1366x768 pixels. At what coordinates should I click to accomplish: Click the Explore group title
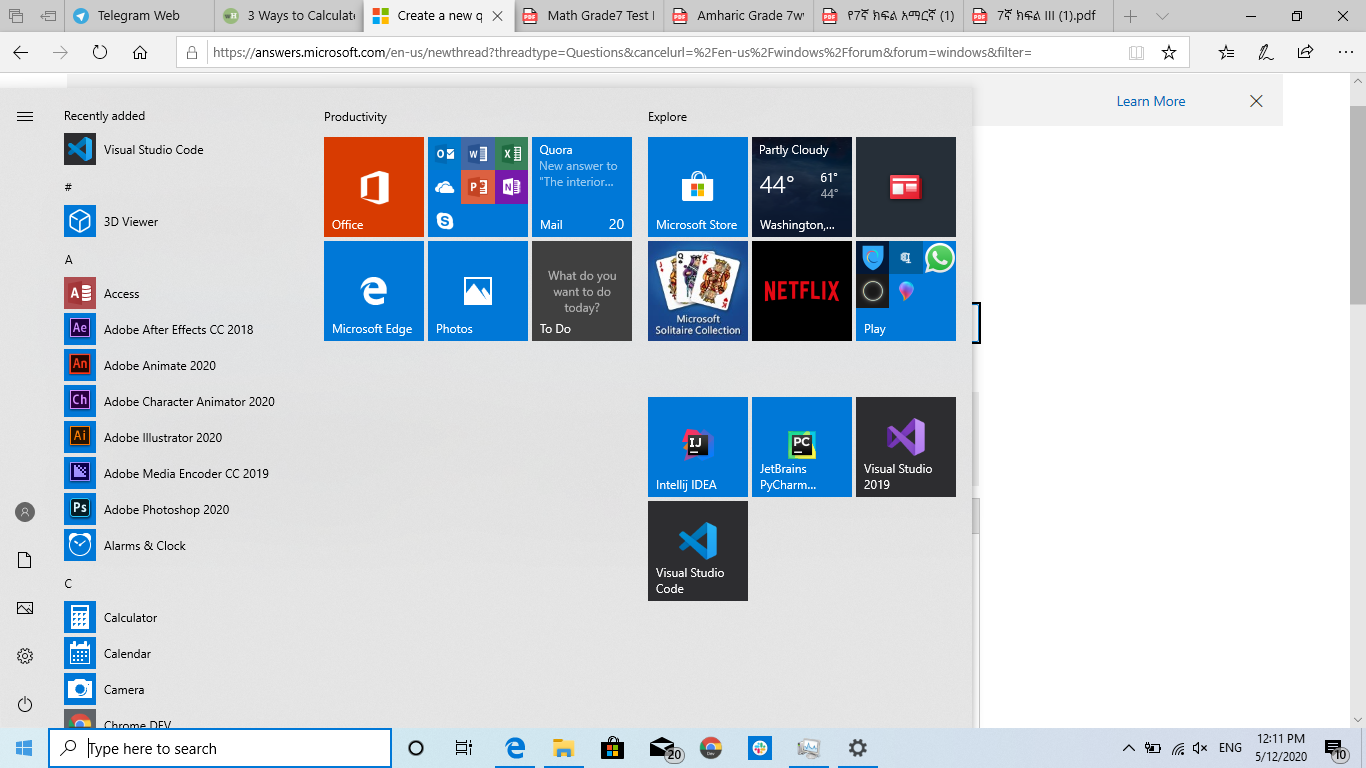[667, 117]
